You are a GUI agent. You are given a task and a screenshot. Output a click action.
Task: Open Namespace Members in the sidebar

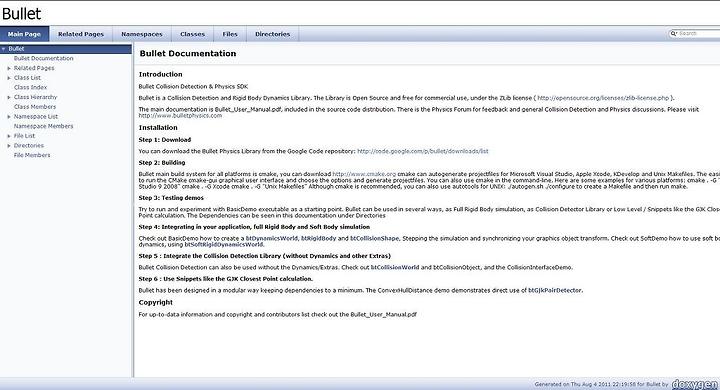(44, 126)
